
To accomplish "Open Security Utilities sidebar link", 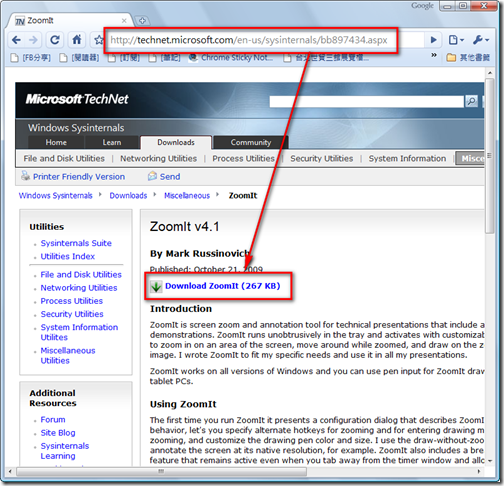I will coord(72,314).
